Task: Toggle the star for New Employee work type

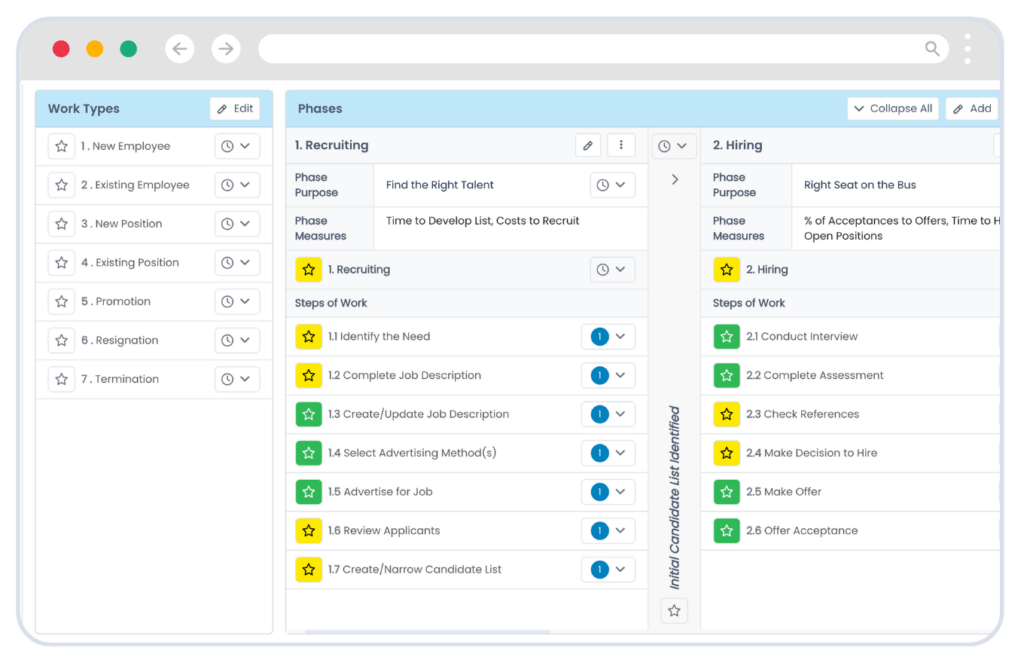Action: [x=62, y=147]
